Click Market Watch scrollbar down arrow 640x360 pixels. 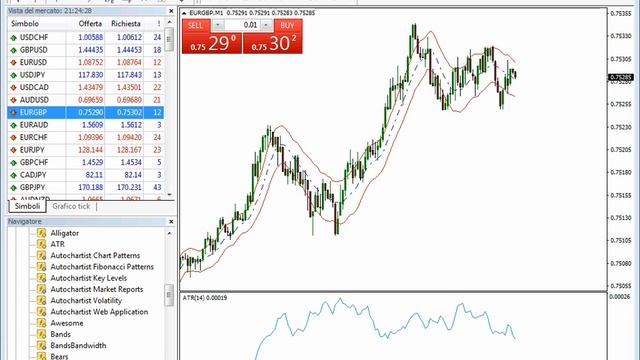point(169,195)
